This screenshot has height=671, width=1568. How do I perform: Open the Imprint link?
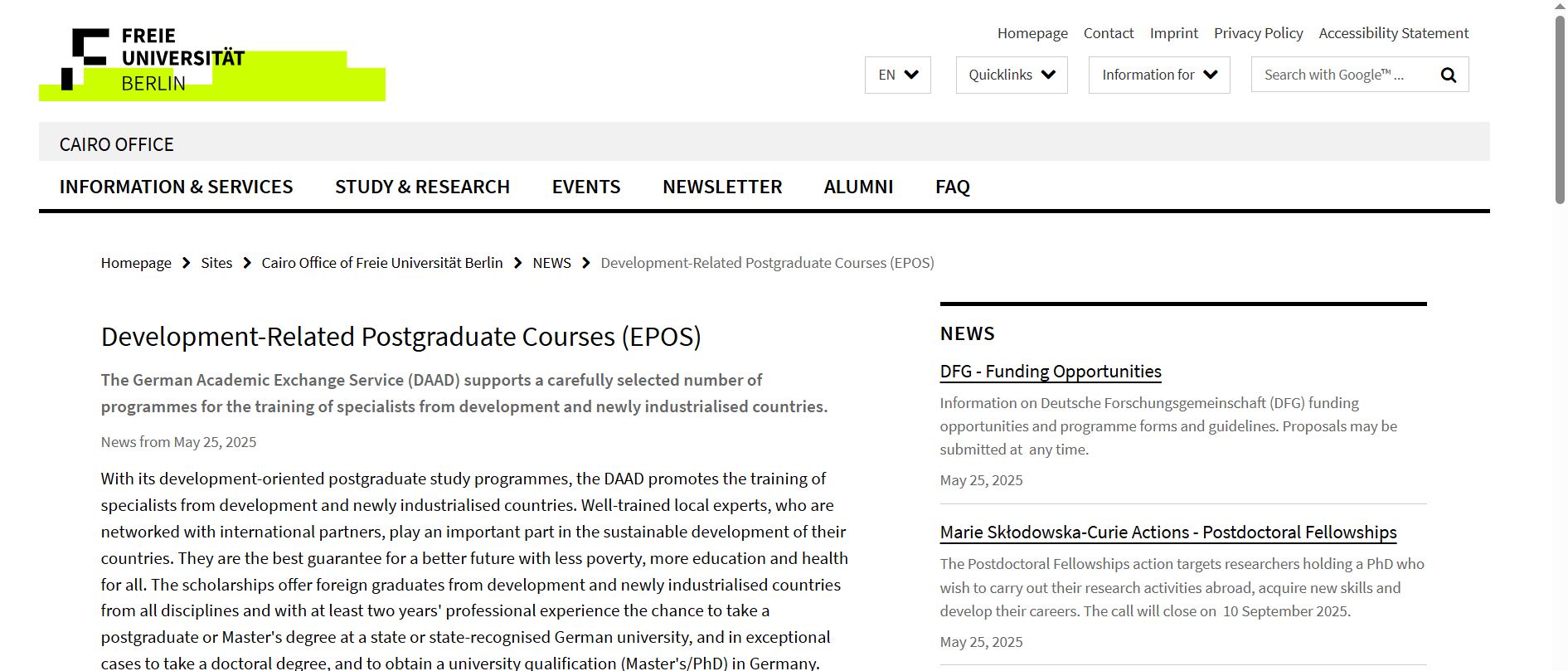(1173, 33)
